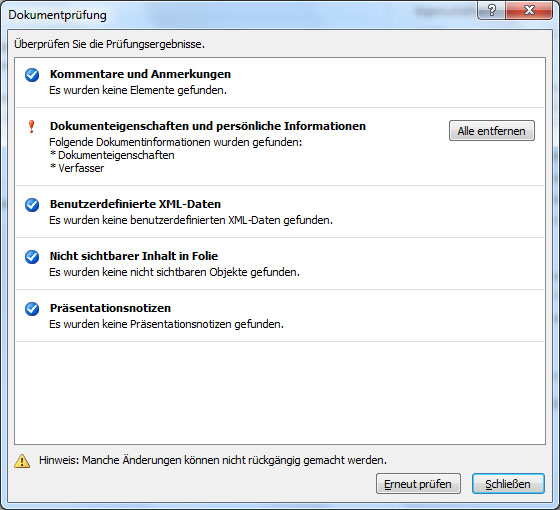The width and height of the screenshot is (560, 510).
Task: Click the Benutzerdefinierte XML-Daten heading
Action: click(x=135, y=204)
